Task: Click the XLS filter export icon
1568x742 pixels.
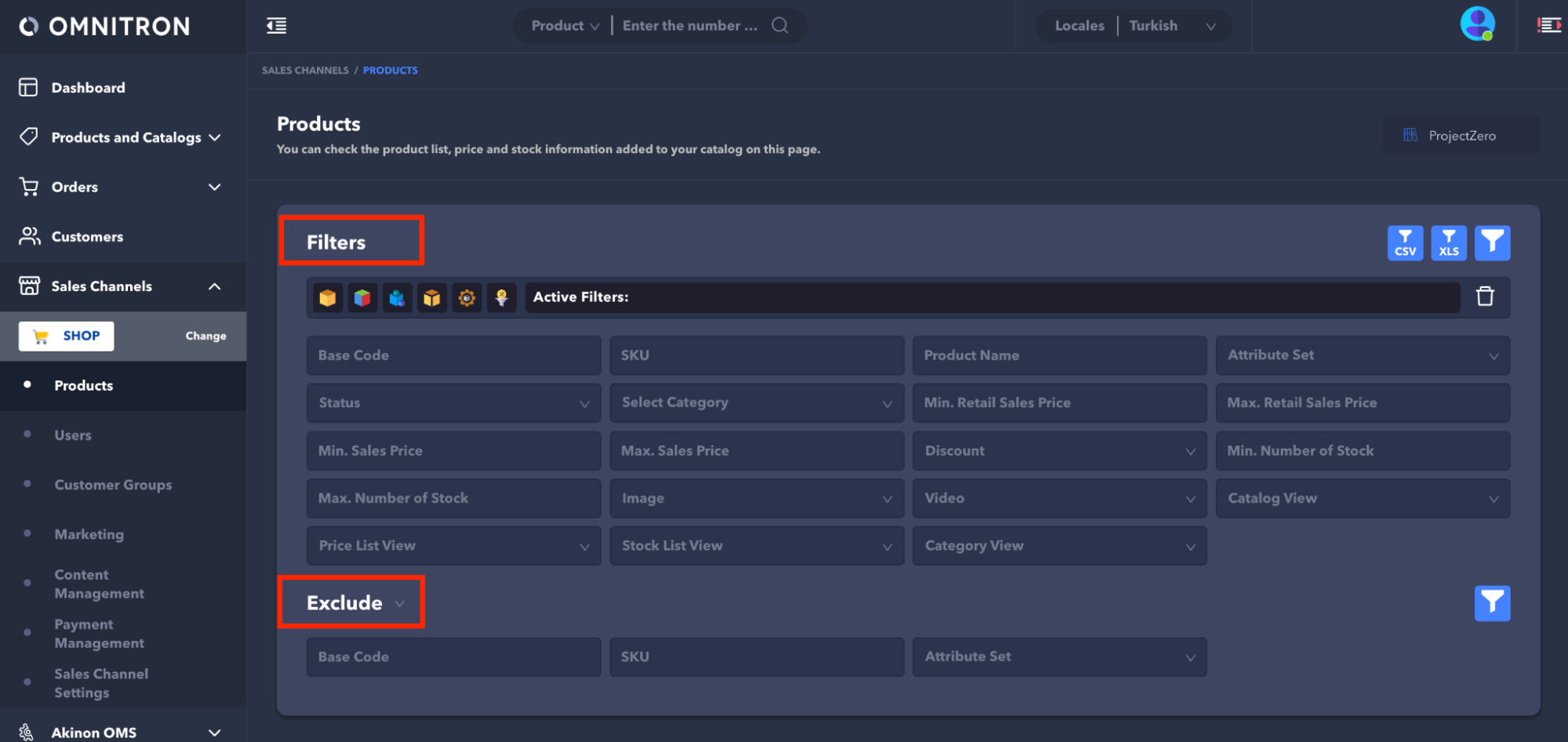Action: 1448,243
